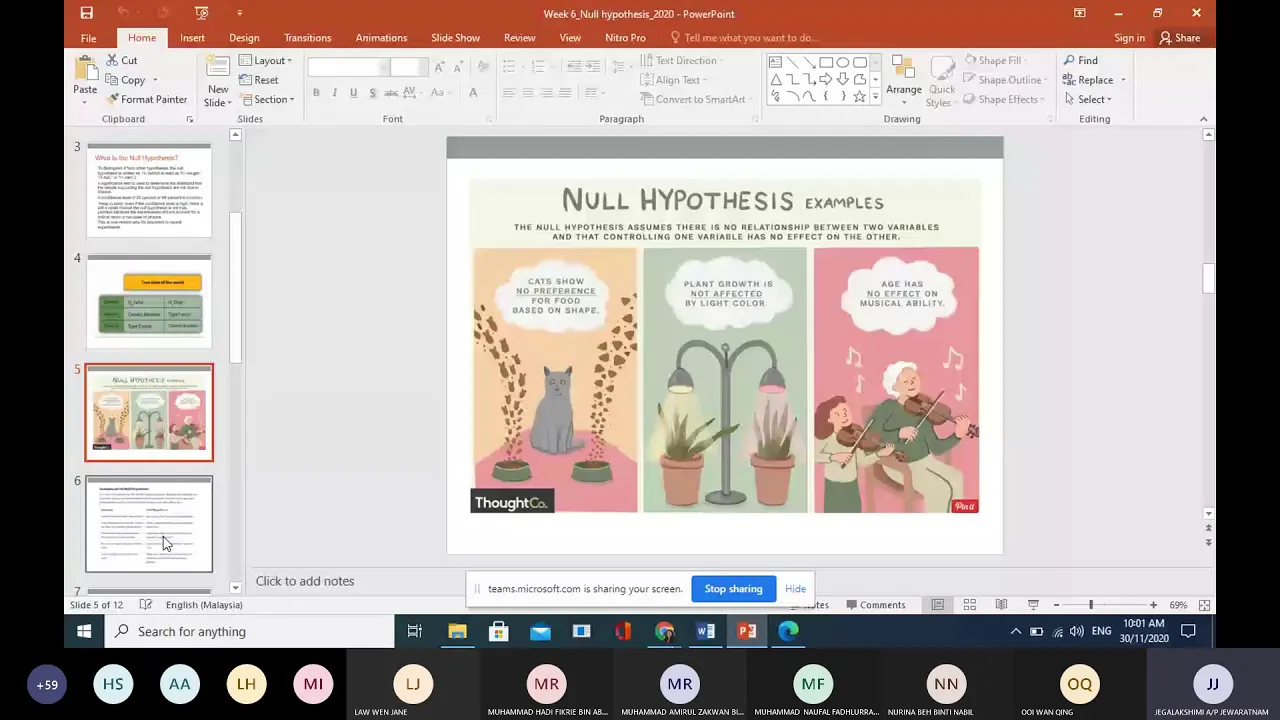This screenshot has height=720, width=1280.
Task: Expand the shapes gallery More button
Action: (x=876, y=97)
